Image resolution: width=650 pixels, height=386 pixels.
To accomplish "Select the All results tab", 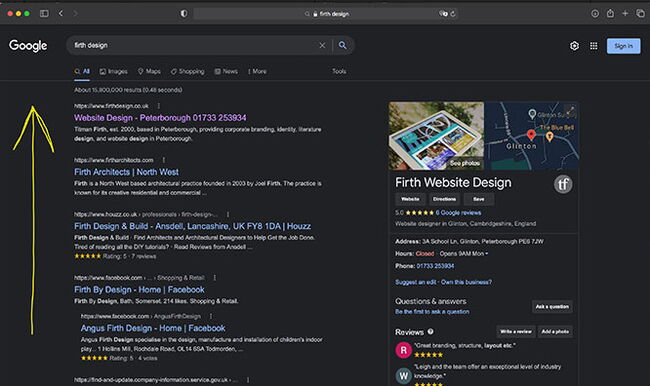I will tap(82, 71).
